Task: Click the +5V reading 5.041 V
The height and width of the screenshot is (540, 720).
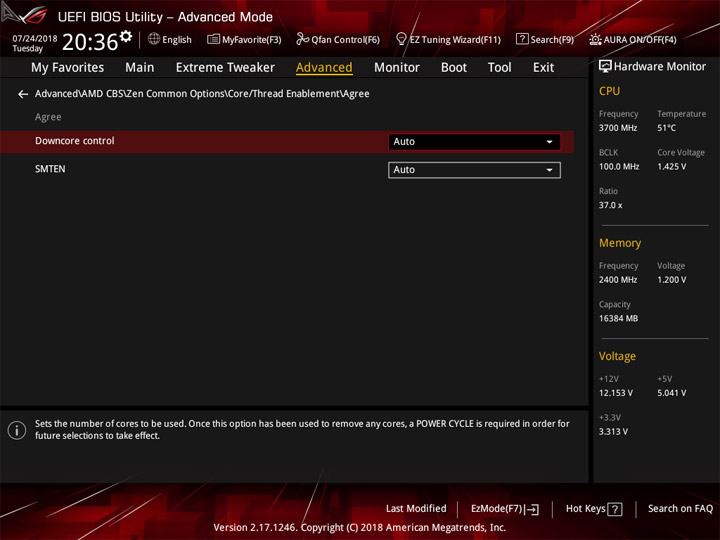Action: [x=672, y=393]
